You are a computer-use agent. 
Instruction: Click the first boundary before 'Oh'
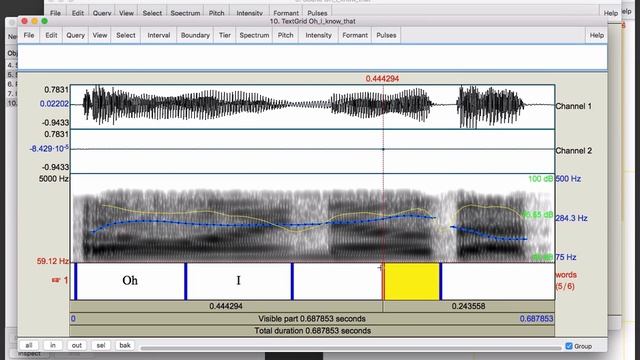tap(76, 281)
